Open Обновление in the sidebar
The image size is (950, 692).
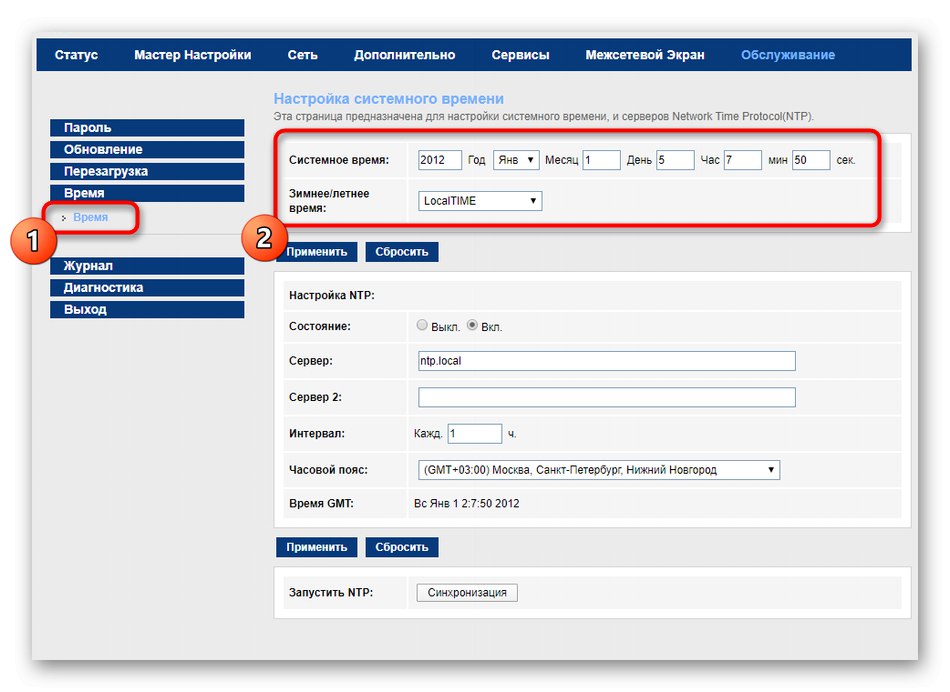click(147, 149)
